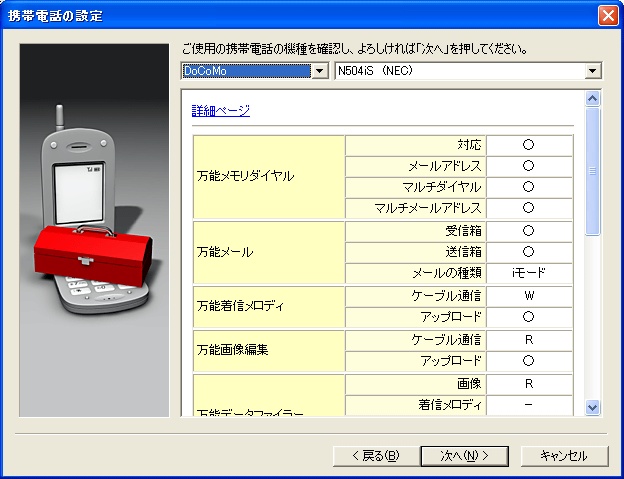Click the 万能着信メロディ category cell
The width and height of the screenshot is (624, 479).
tap(268, 306)
